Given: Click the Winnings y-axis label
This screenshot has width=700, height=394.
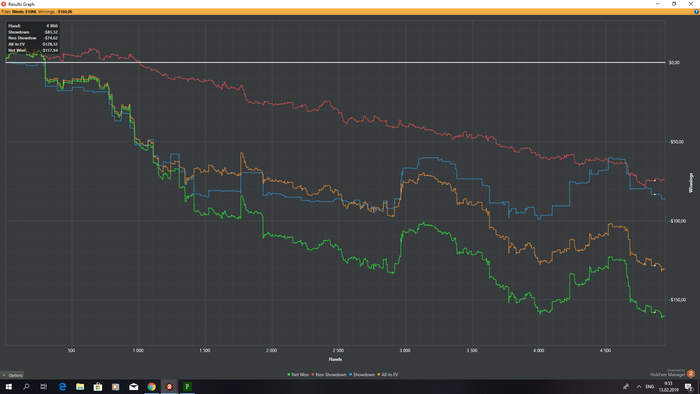Looking at the screenshot, I should 691,183.
